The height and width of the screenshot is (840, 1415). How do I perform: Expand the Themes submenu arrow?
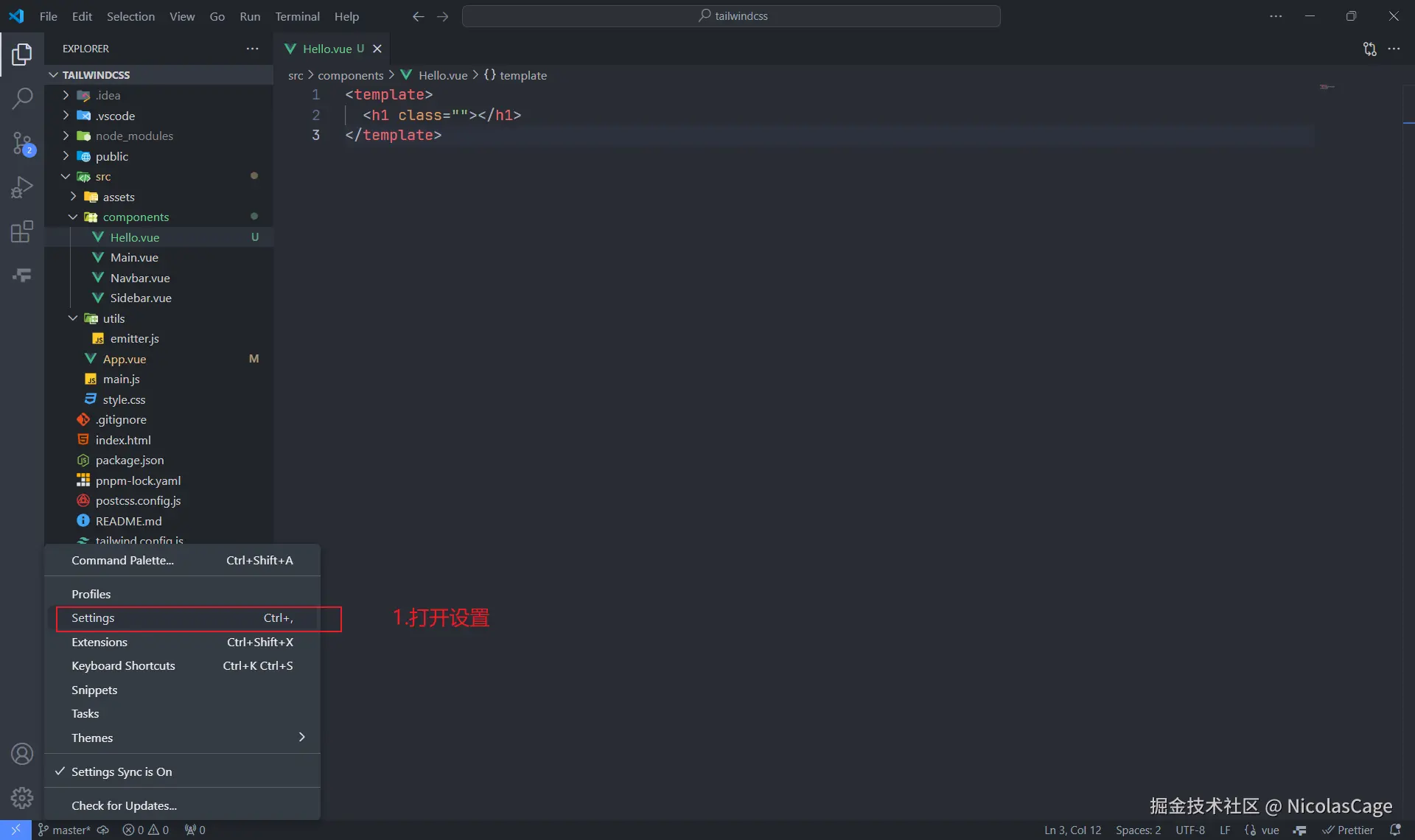301,738
